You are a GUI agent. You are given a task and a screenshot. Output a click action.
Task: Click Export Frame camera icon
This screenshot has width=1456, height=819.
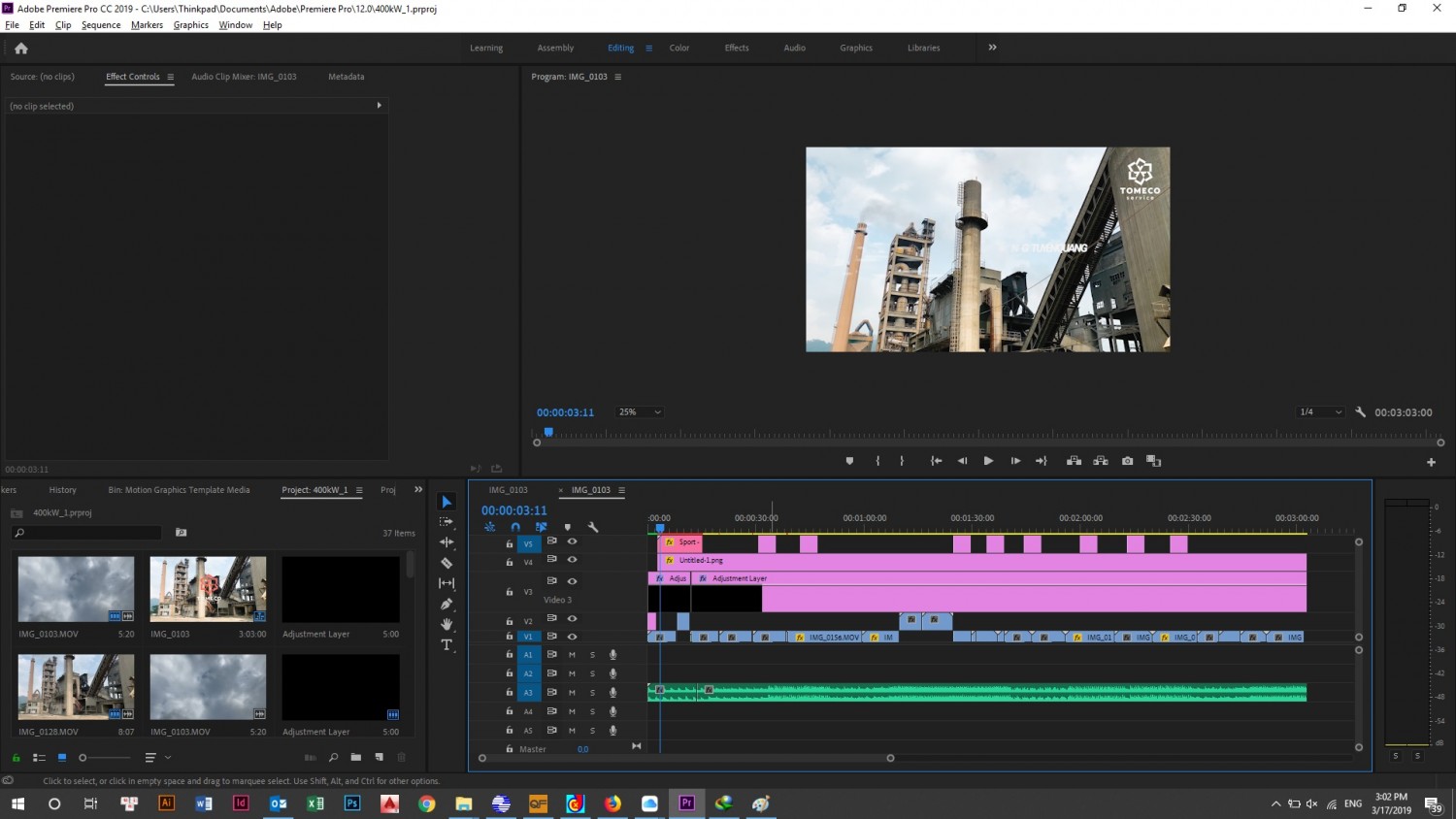[x=1127, y=461]
